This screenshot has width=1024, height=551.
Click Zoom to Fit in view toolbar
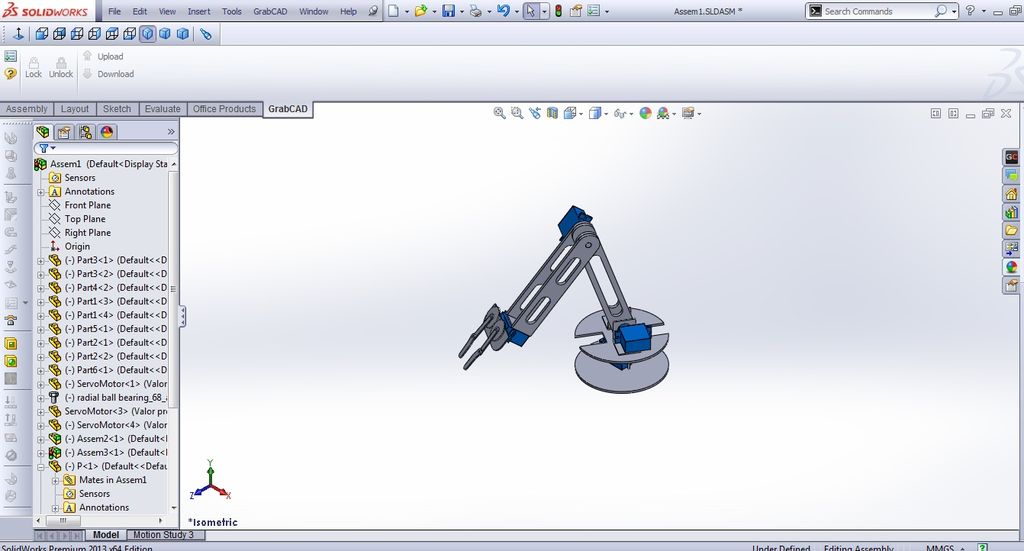click(x=500, y=114)
